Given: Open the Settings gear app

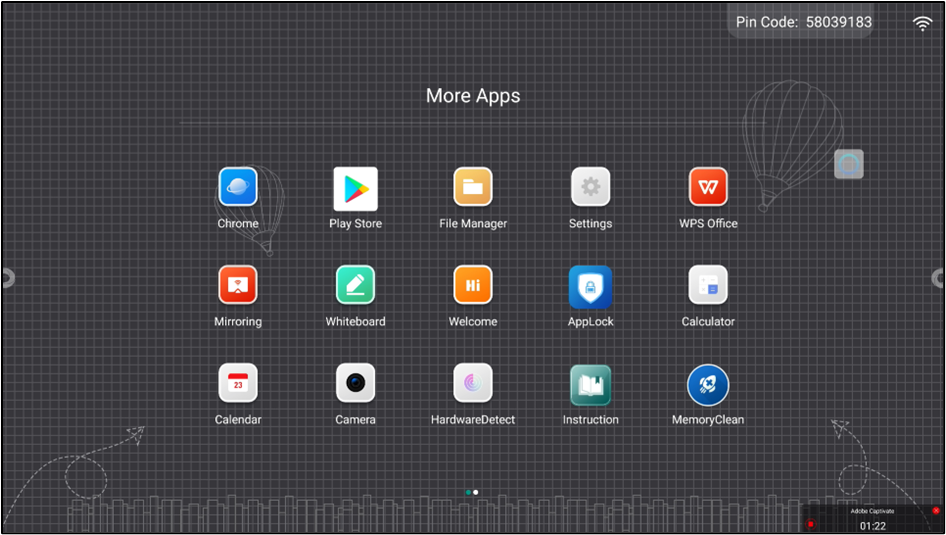Looking at the screenshot, I should coord(590,187).
